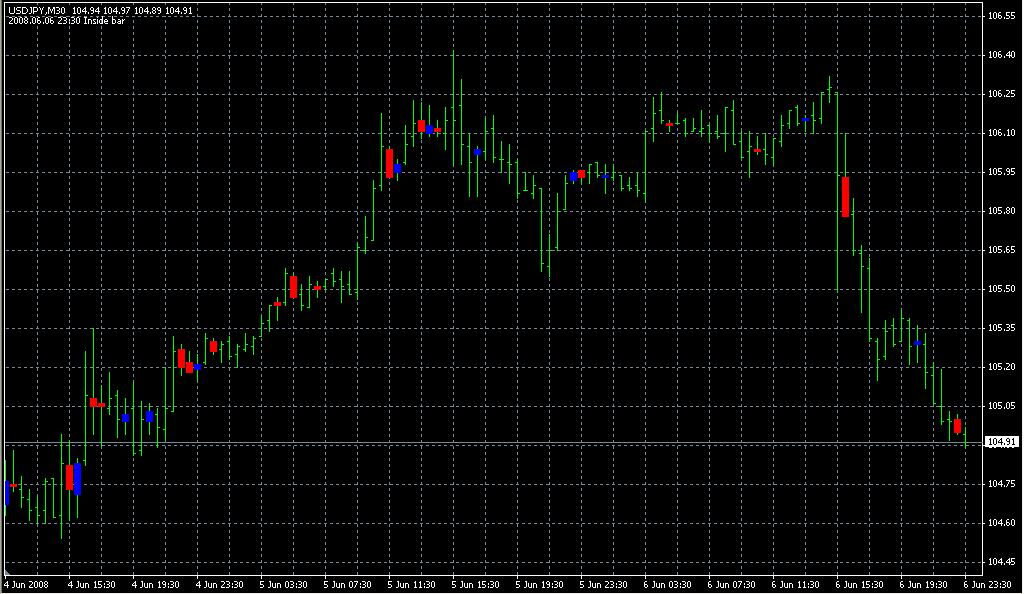Viewport: 1024px width, 594px height.
Task: Click the '6 Jun 07:30' time label
Action: tap(732, 584)
